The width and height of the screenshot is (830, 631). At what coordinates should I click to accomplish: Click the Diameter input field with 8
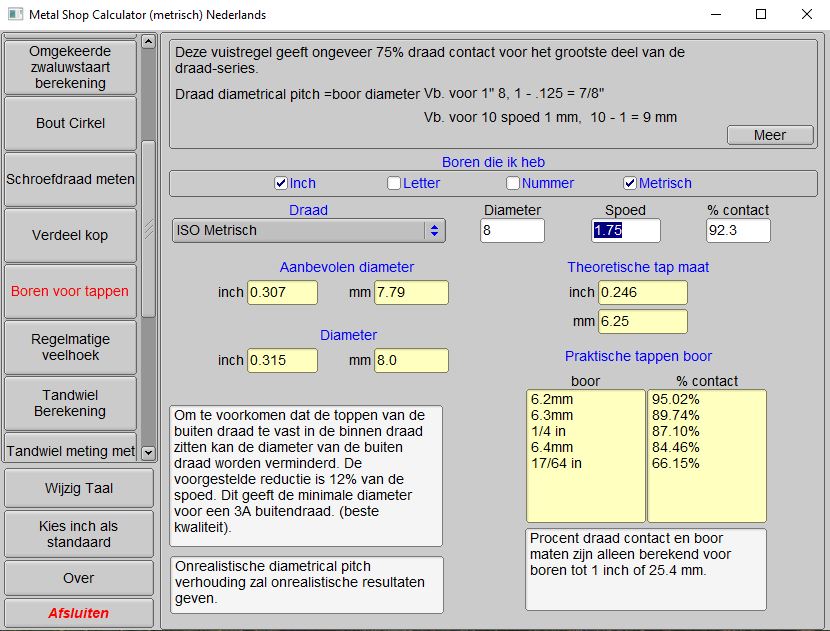coord(512,231)
